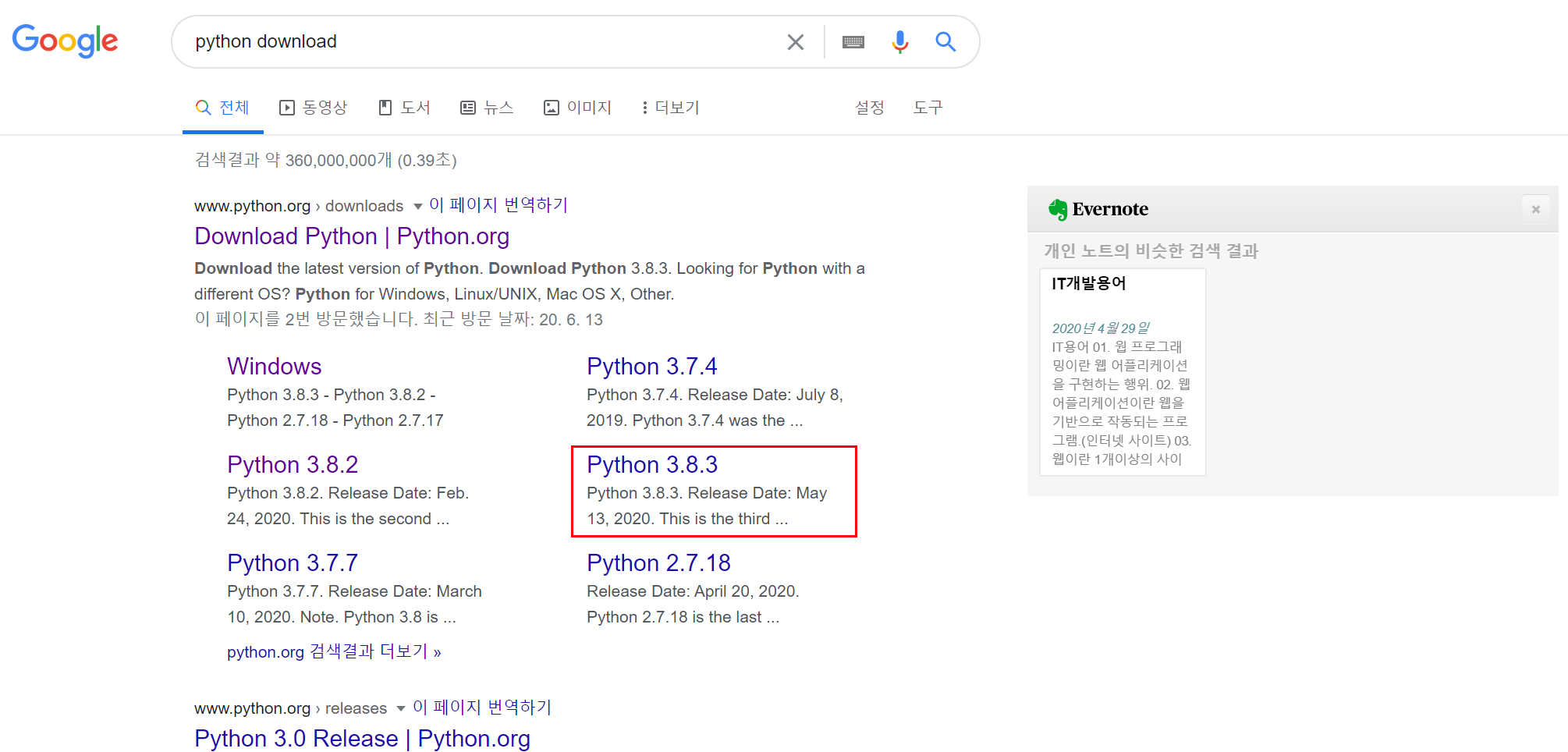Open the Python 3.8.3 sitelink
The image size is (1568, 752).
(x=652, y=465)
